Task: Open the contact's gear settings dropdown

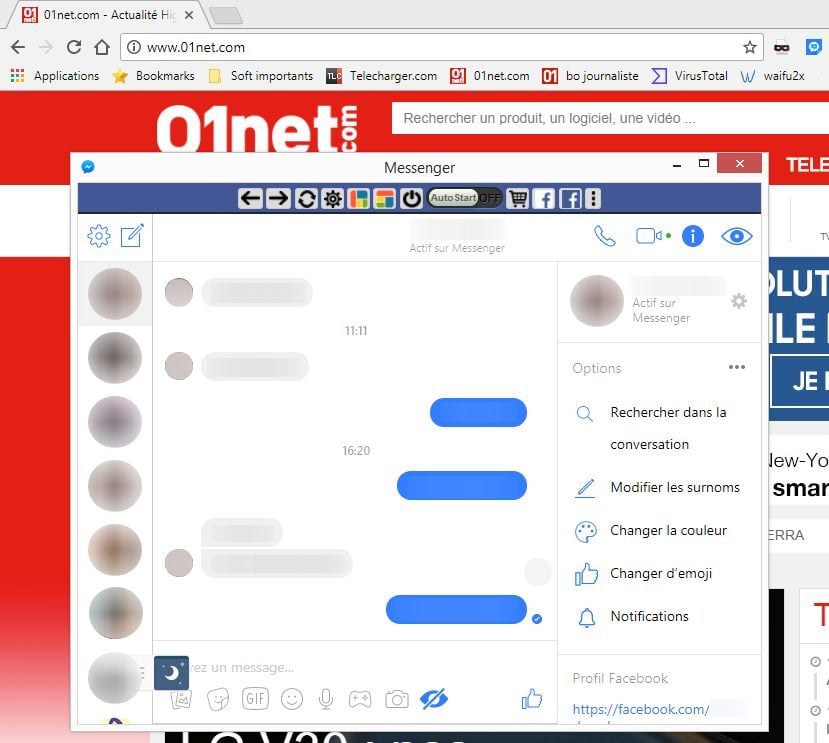Action: (739, 301)
